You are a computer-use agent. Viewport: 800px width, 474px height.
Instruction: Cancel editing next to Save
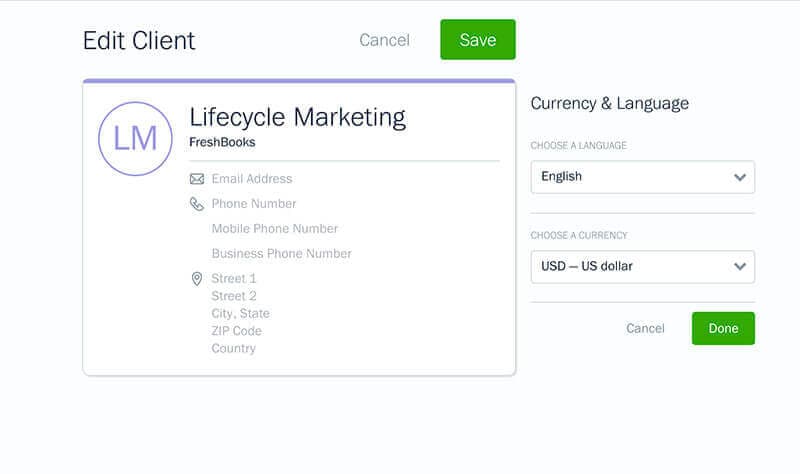tap(384, 40)
